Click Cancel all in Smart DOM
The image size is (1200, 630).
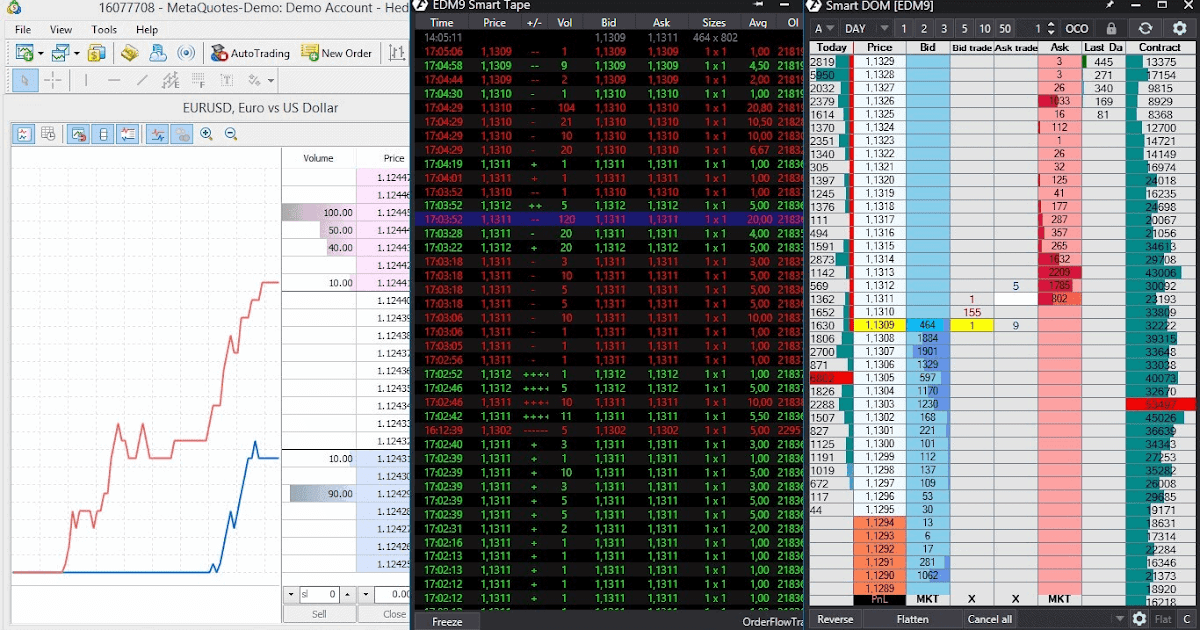pyautogui.click(x=990, y=619)
